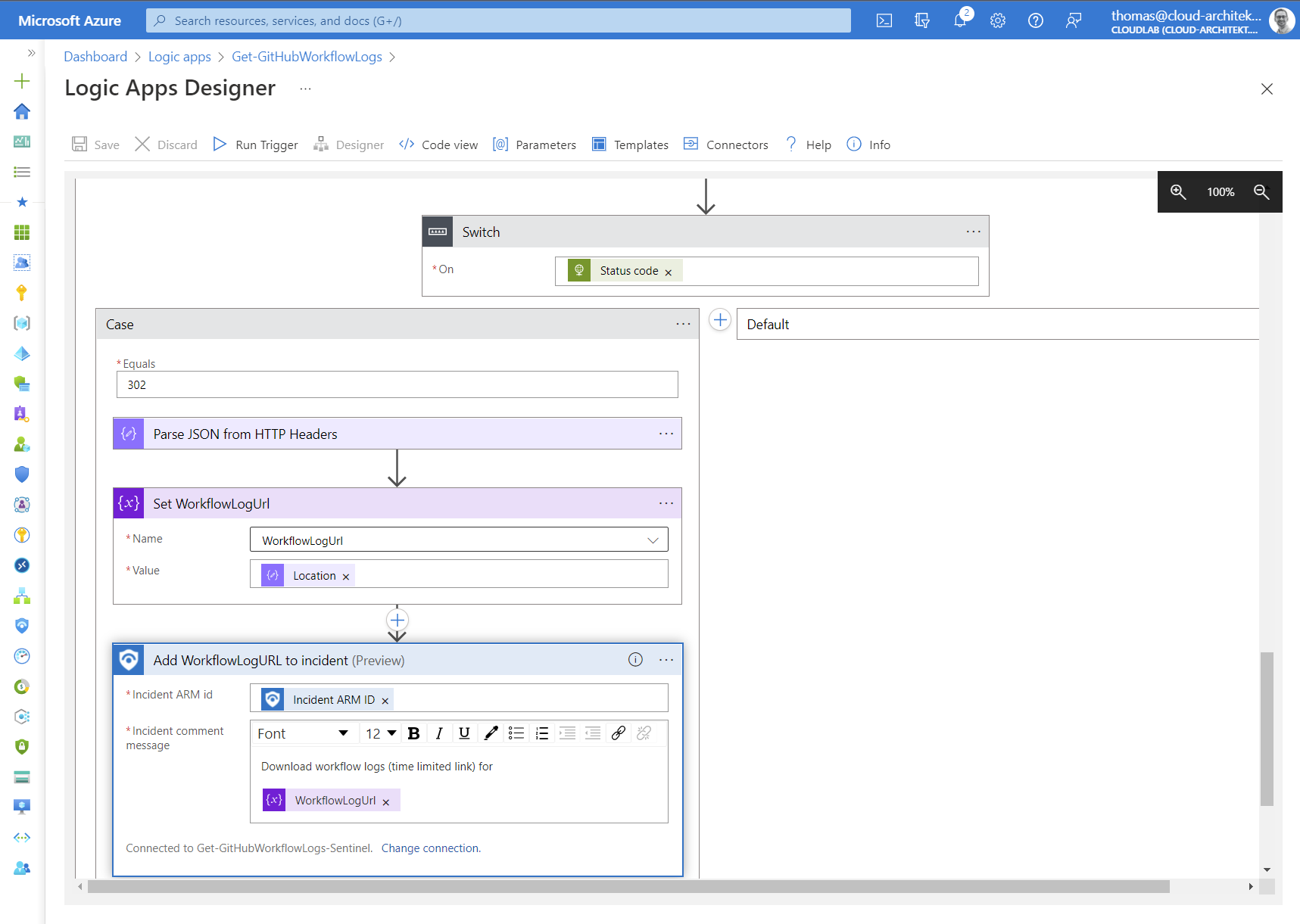
Task: Open Help in the designer toolbar
Action: 808,145
